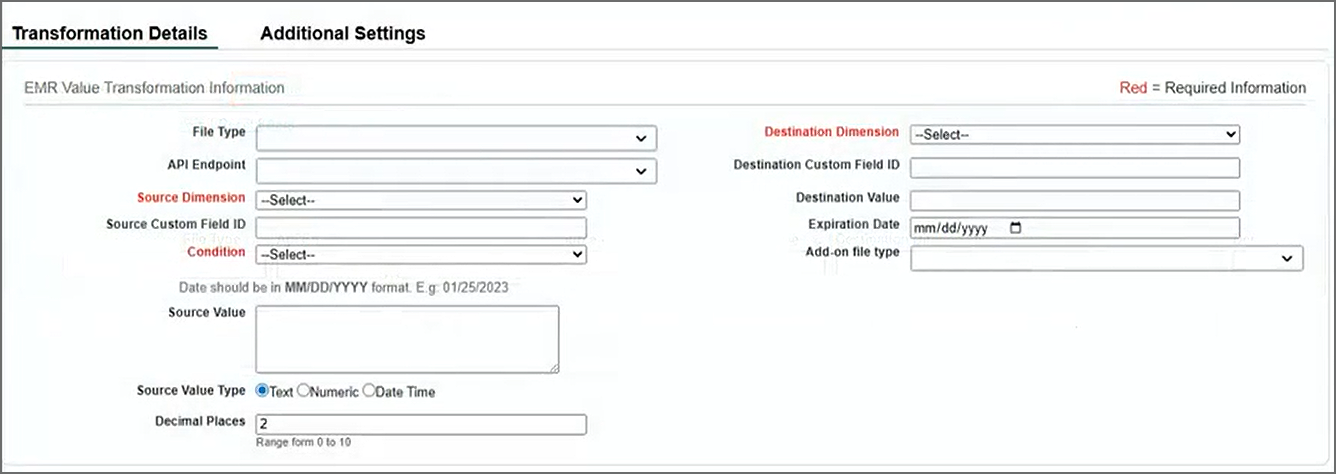Choose Date Time source value type
This screenshot has height=474, width=1336.
coord(368,392)
